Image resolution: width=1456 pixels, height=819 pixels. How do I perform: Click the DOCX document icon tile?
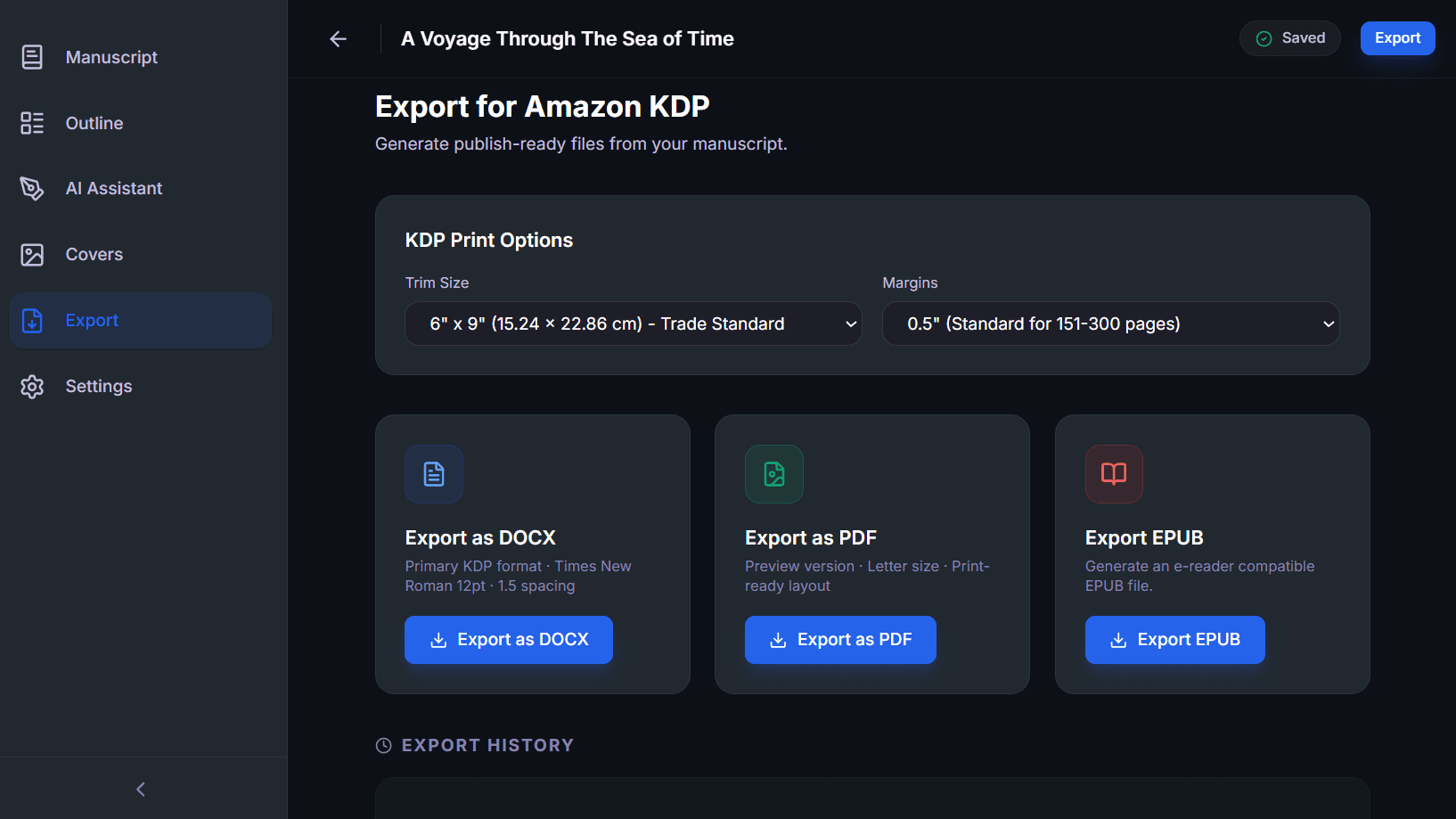pos(434,474)
